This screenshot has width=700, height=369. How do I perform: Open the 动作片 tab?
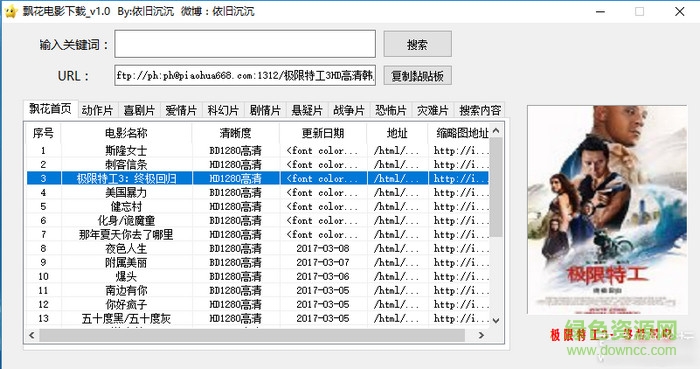97,110
